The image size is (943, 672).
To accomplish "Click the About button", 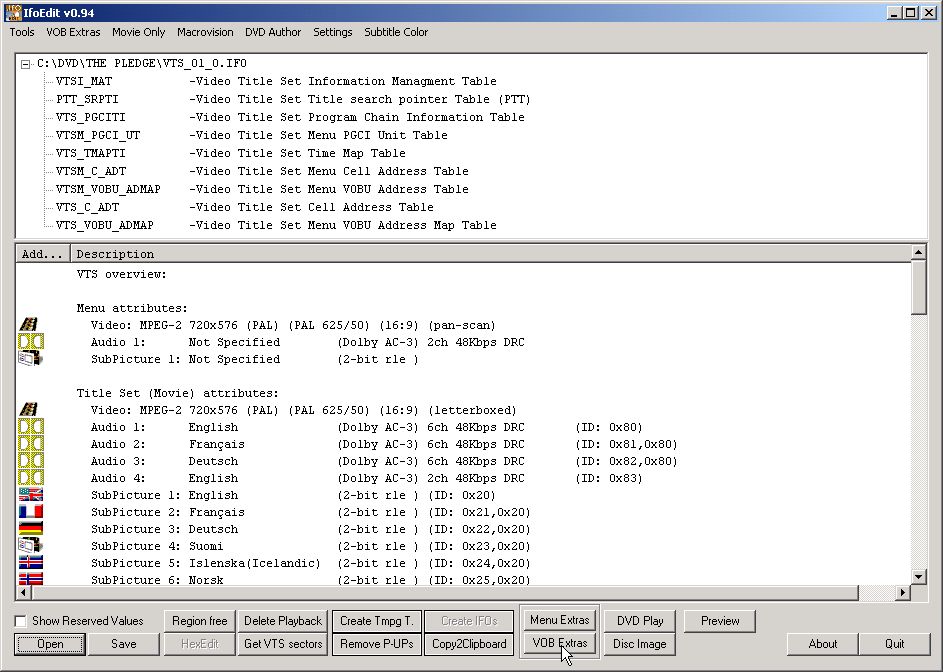I will click(823, 644).
